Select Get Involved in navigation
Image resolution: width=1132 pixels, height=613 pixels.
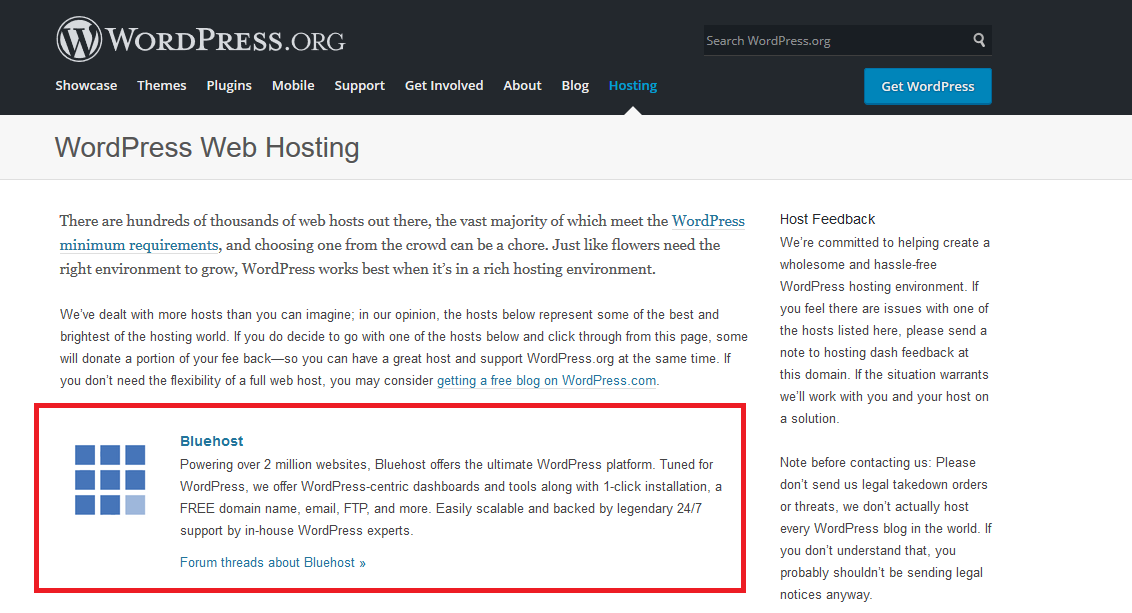[x=444, y=85]
